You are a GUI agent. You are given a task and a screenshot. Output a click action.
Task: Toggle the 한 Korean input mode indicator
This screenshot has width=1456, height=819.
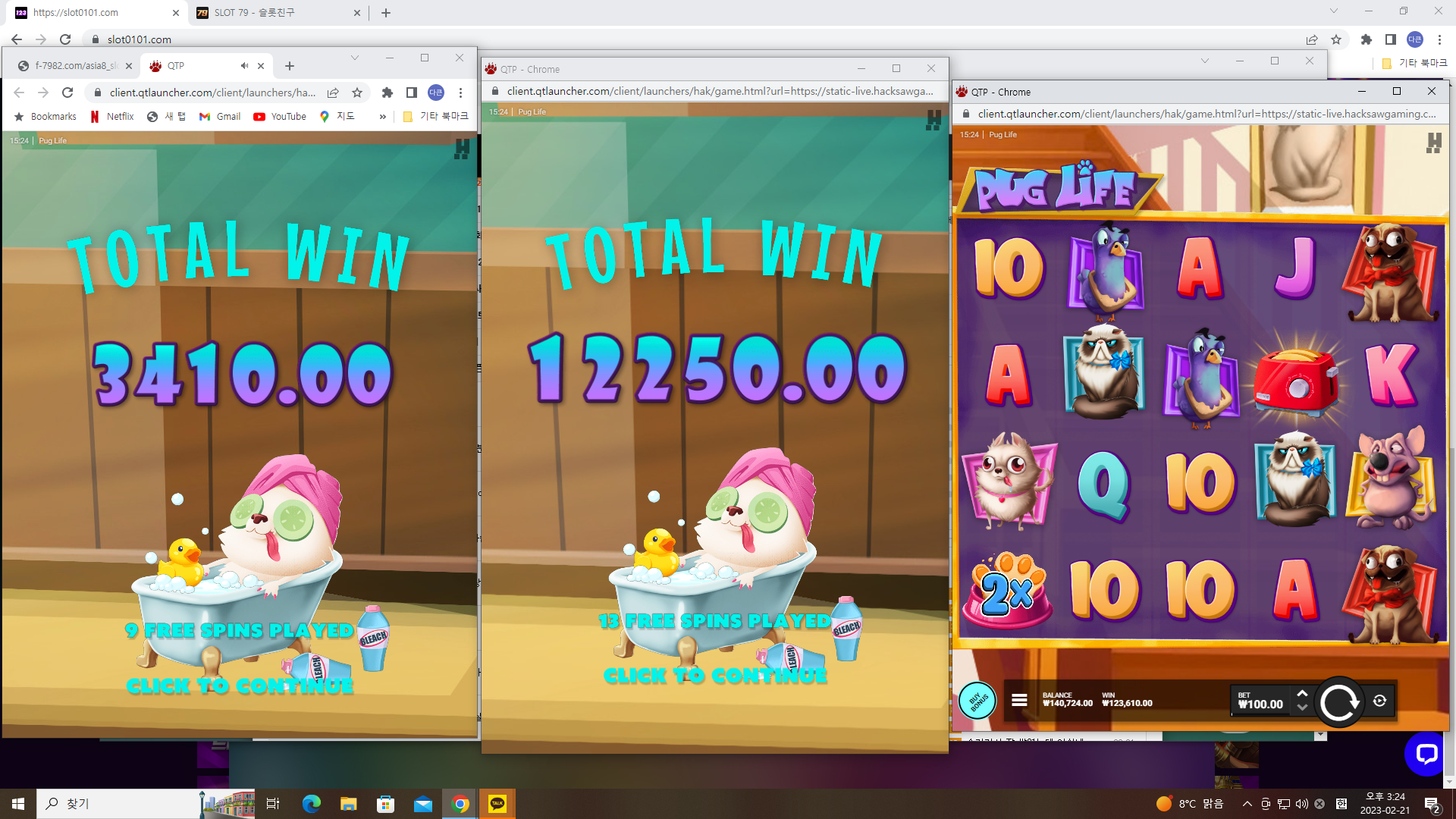pos(1341,804)
